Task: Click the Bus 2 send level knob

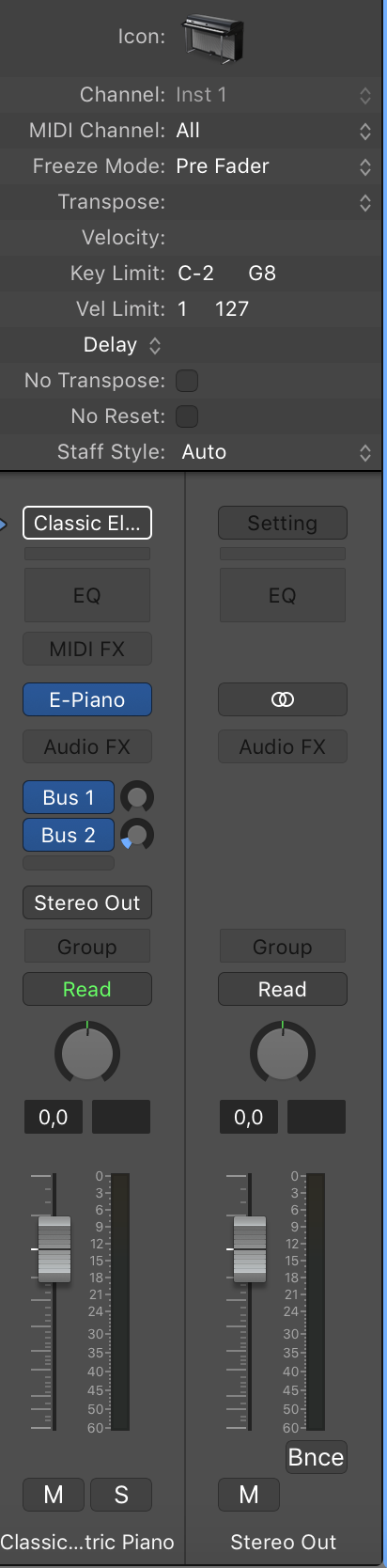Action: [x=138, y=835]
